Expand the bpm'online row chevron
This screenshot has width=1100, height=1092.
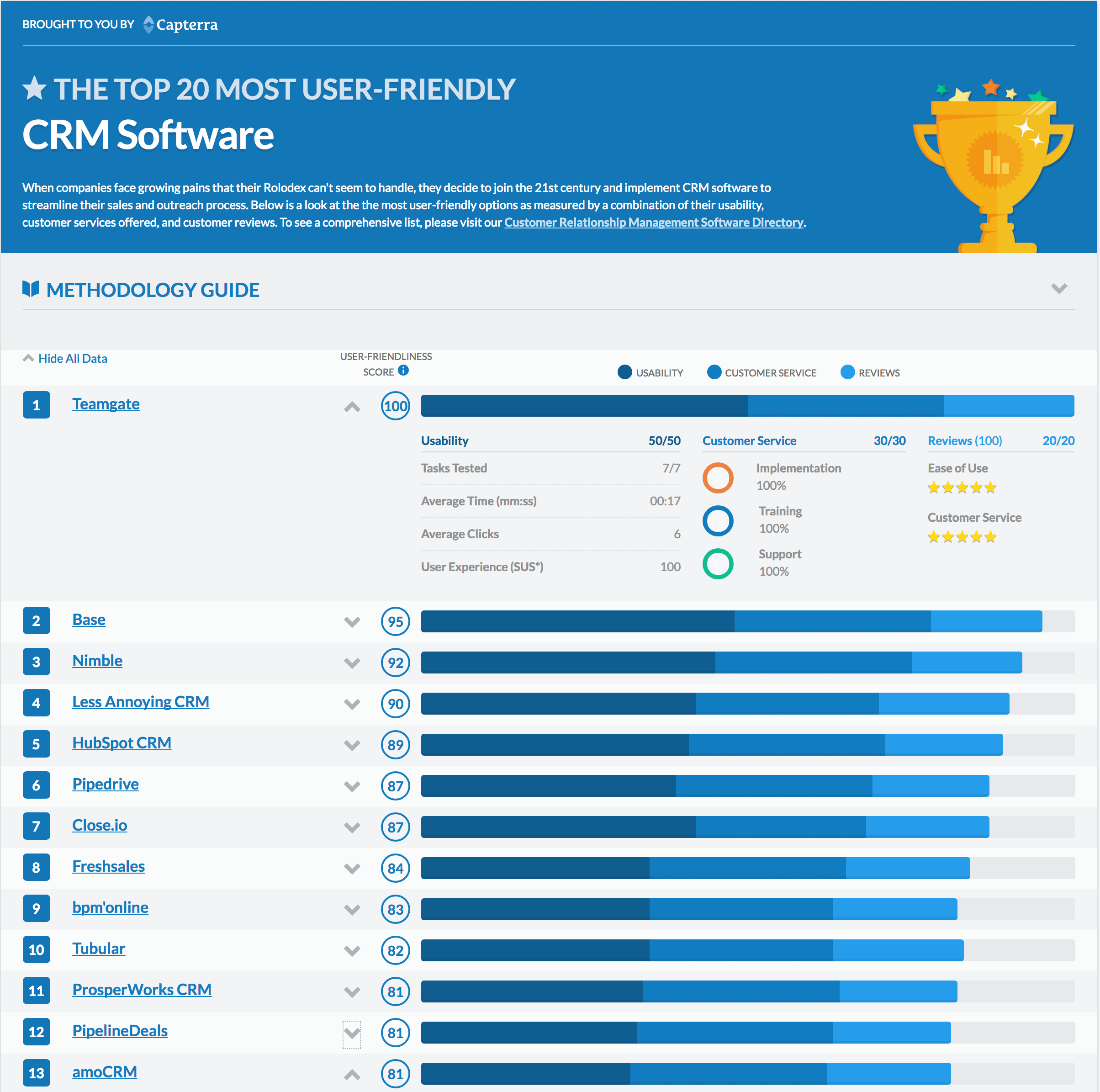click(x=352, y=909)
